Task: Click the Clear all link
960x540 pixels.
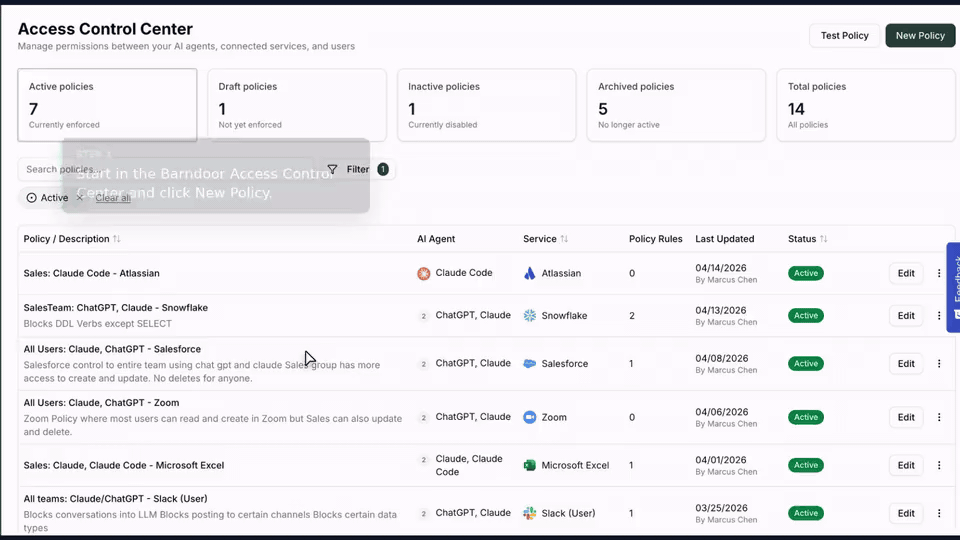Action: point(113,198)
